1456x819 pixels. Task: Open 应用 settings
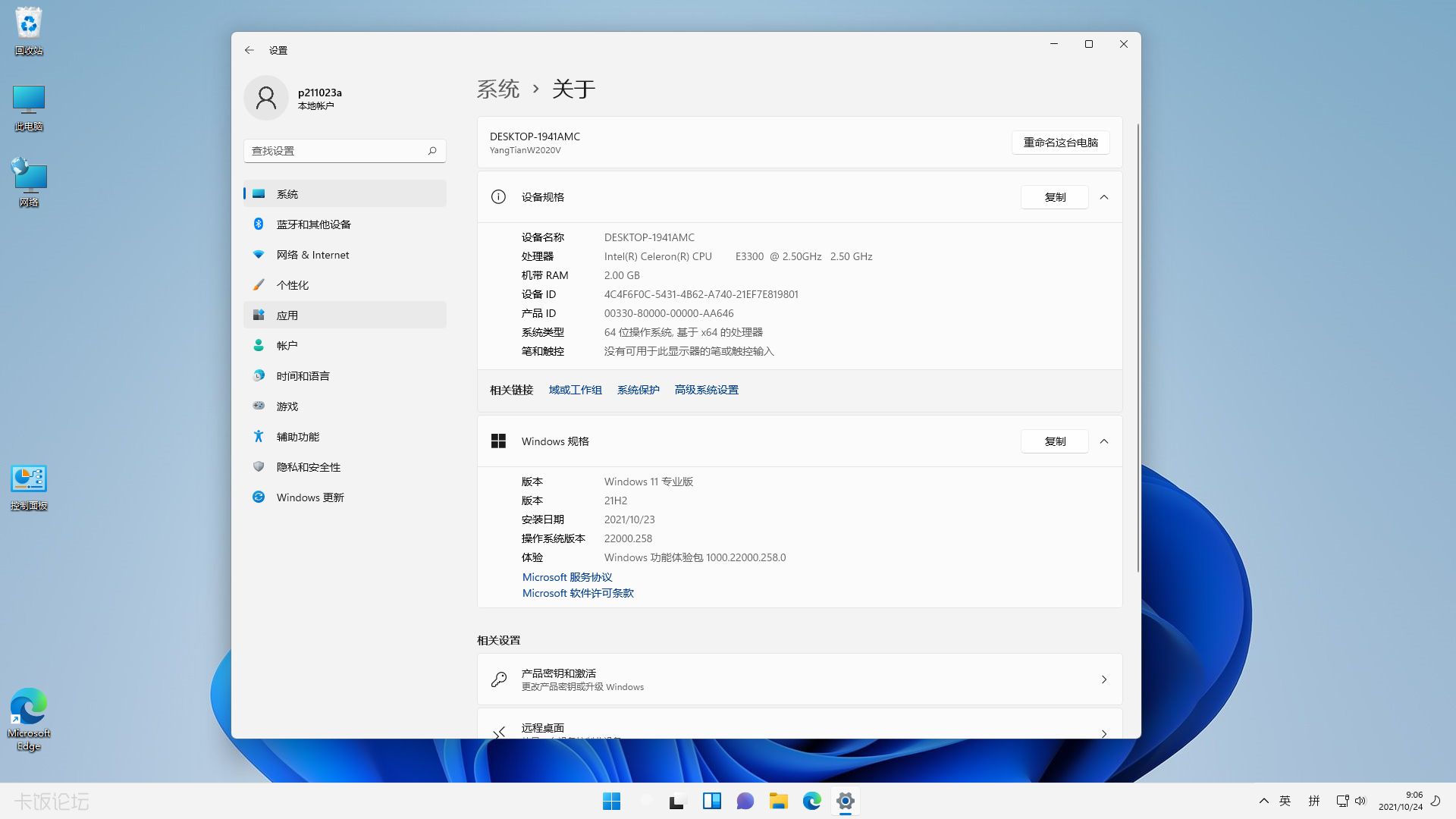coord(345,315)
